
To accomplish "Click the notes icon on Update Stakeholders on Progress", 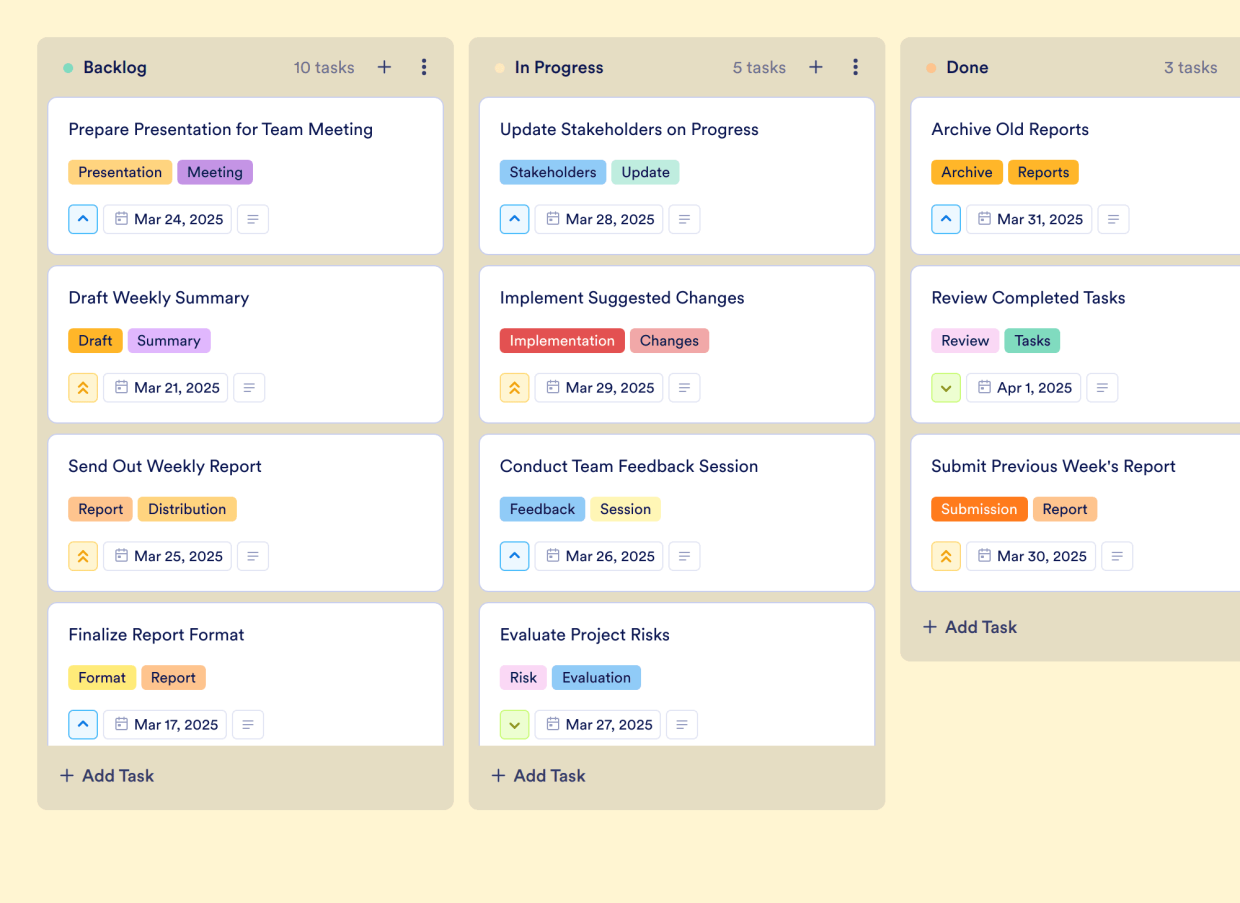I will [x=684, y=219].
